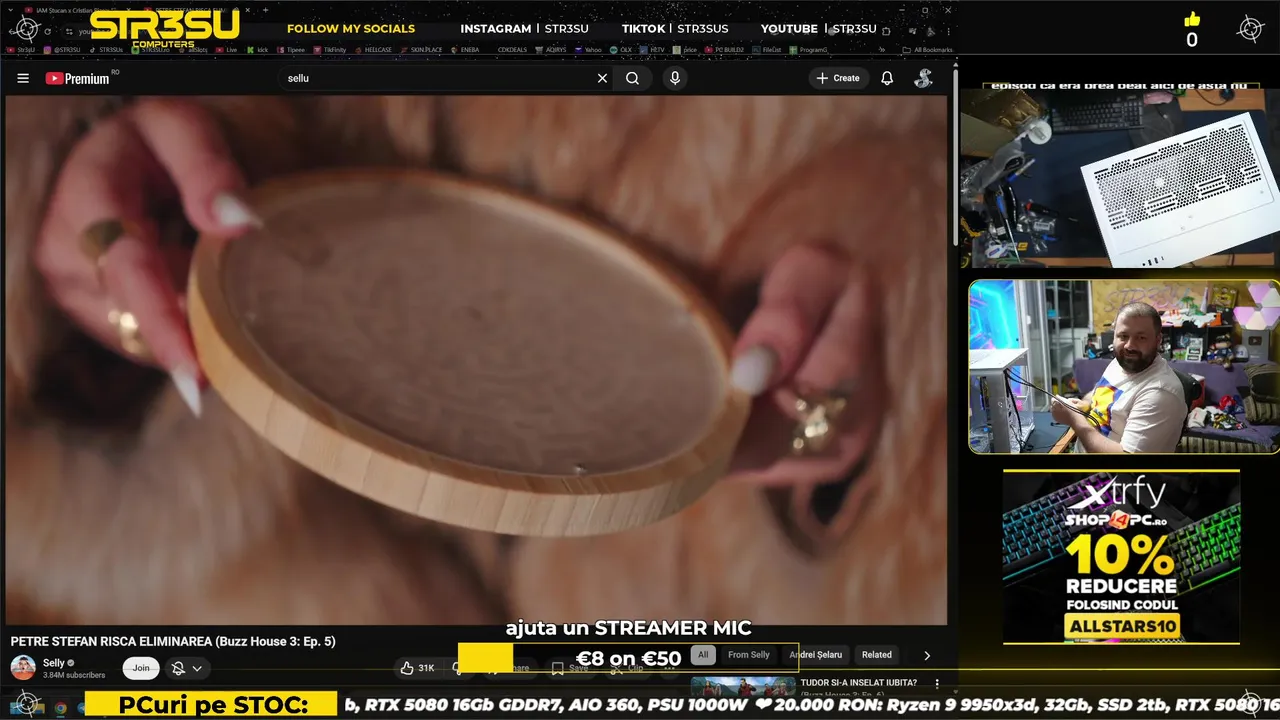Viewport: 1280px width, 720px height.
Task: Select the 'From Selly' filter chip
Action: point(749,655)
